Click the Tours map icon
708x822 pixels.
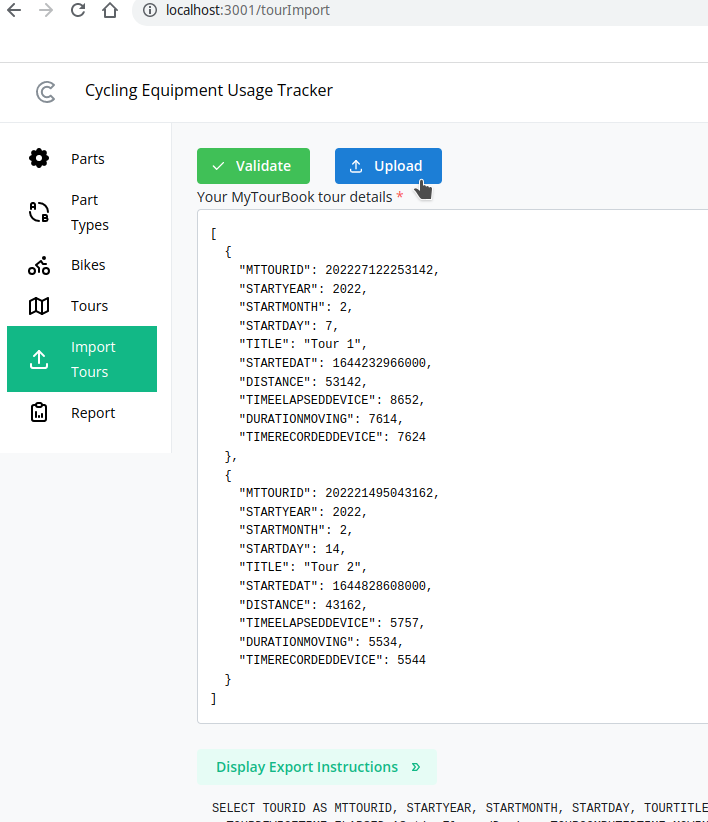(x=39, y=306)
